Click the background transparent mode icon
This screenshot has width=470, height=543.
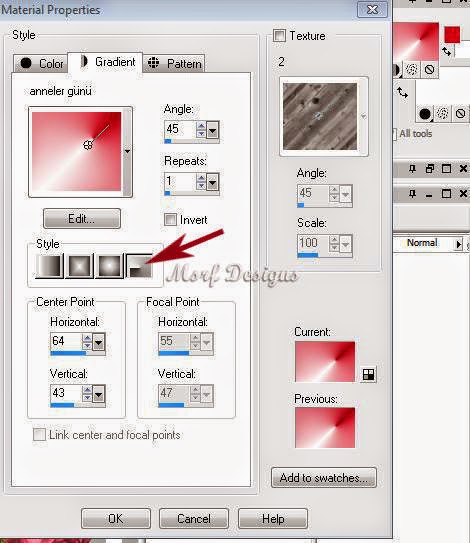(x=460, y=114)
